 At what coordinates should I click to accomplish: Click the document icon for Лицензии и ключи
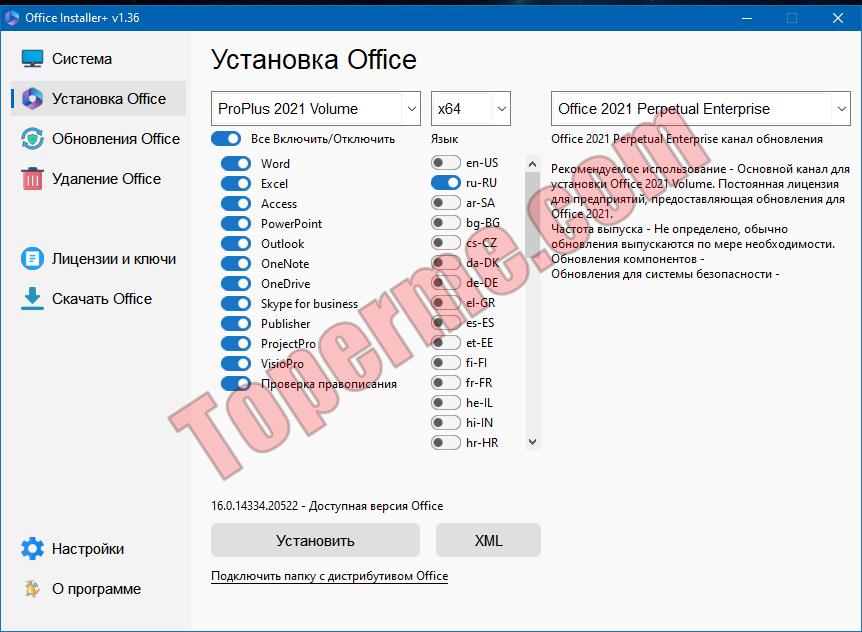(32, 259)
